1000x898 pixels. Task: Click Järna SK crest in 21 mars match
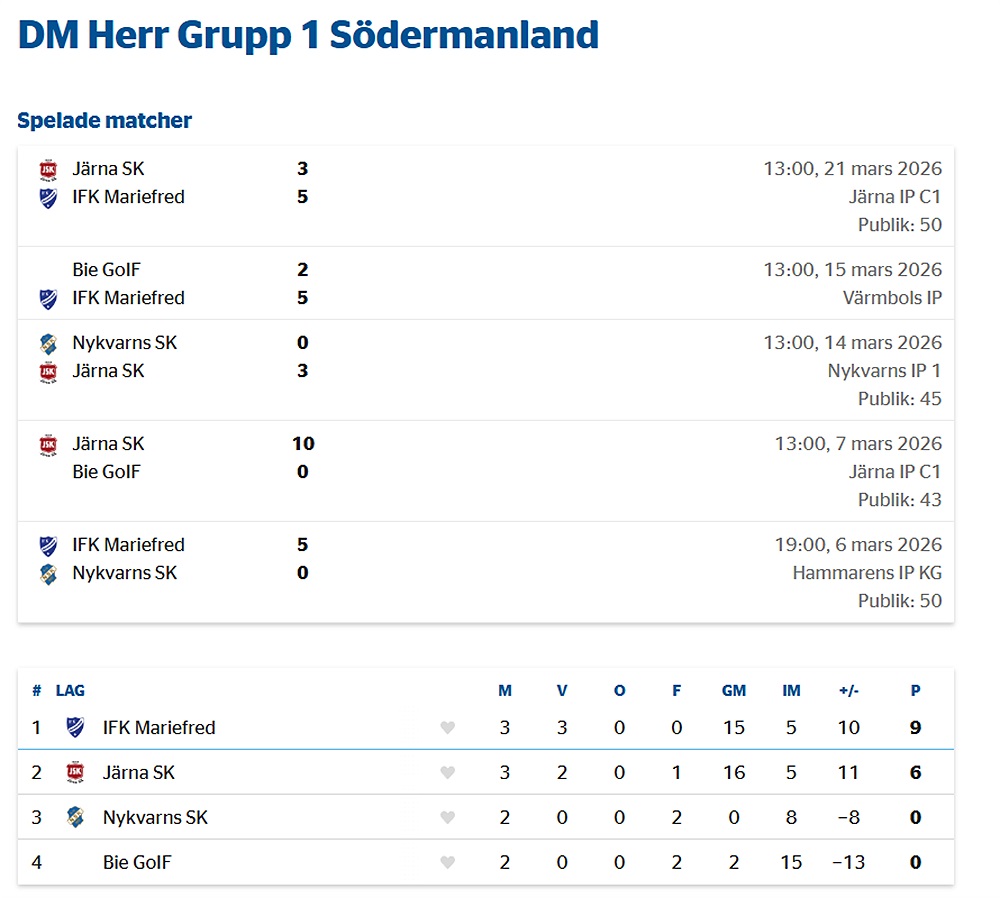click(x=48, y=169)
